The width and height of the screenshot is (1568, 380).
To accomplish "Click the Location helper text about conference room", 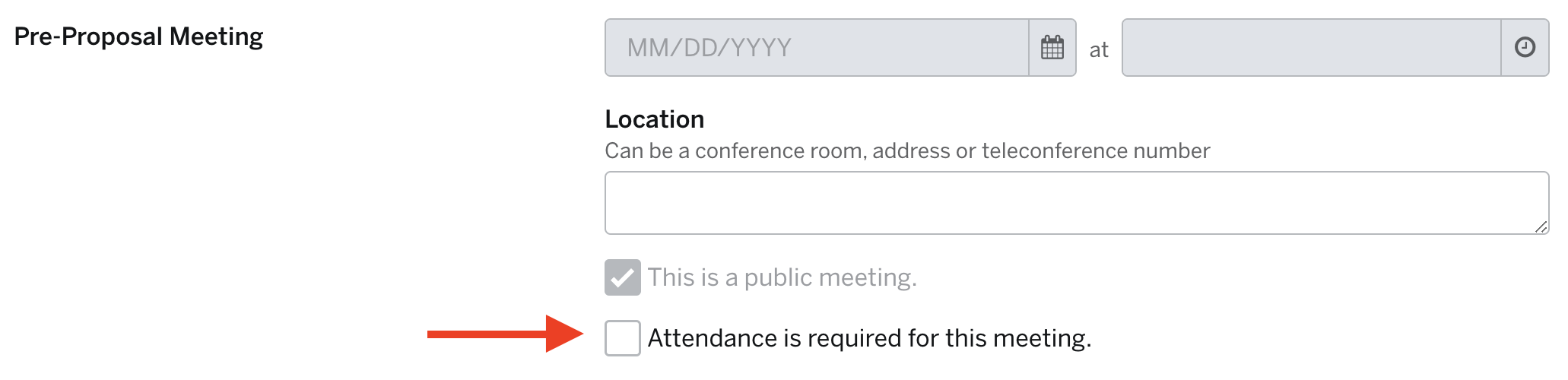I will 907,150.
